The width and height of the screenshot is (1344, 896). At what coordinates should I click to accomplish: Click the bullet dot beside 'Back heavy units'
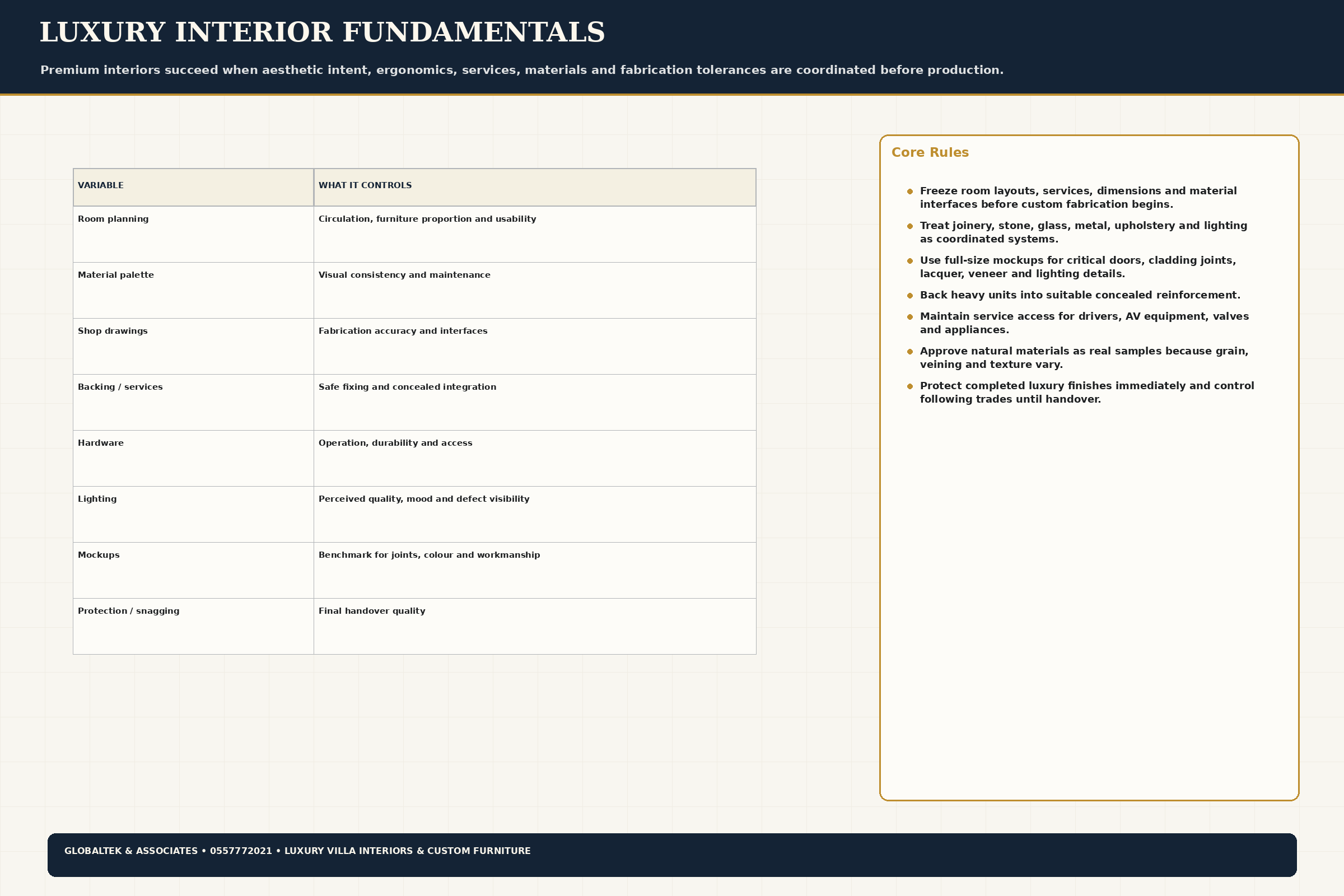click(x=909, y=296)
